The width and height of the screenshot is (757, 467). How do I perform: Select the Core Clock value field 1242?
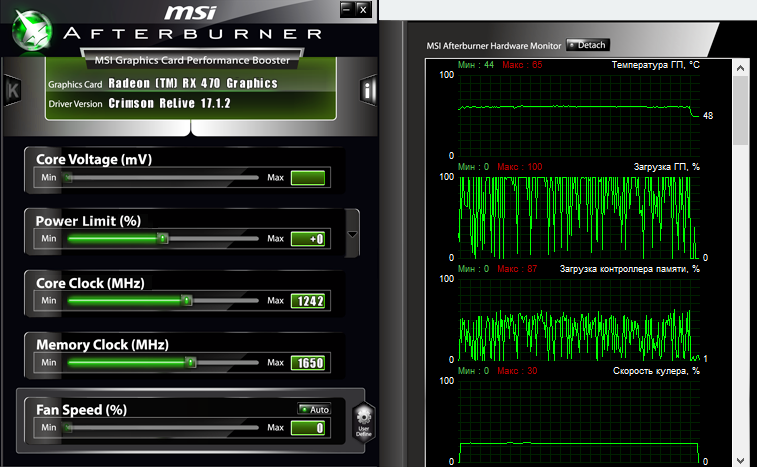[x=308, y=301]
